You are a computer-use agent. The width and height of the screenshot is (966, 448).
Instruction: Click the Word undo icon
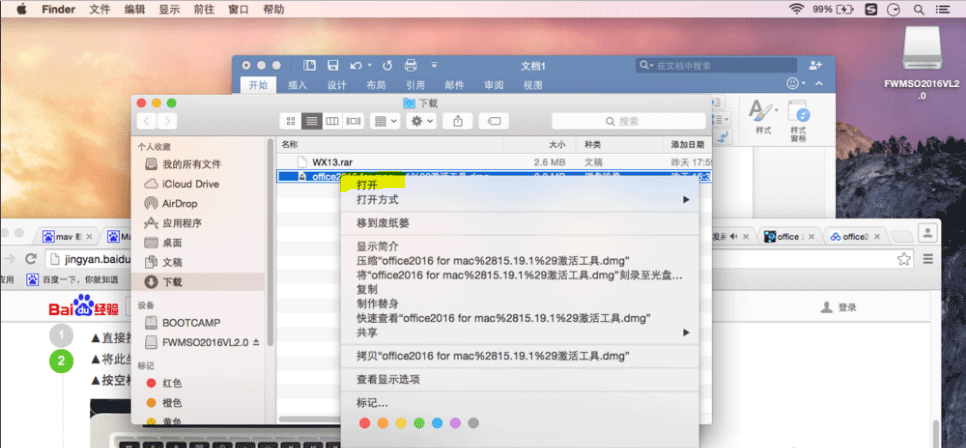click(x=356, y=65)
